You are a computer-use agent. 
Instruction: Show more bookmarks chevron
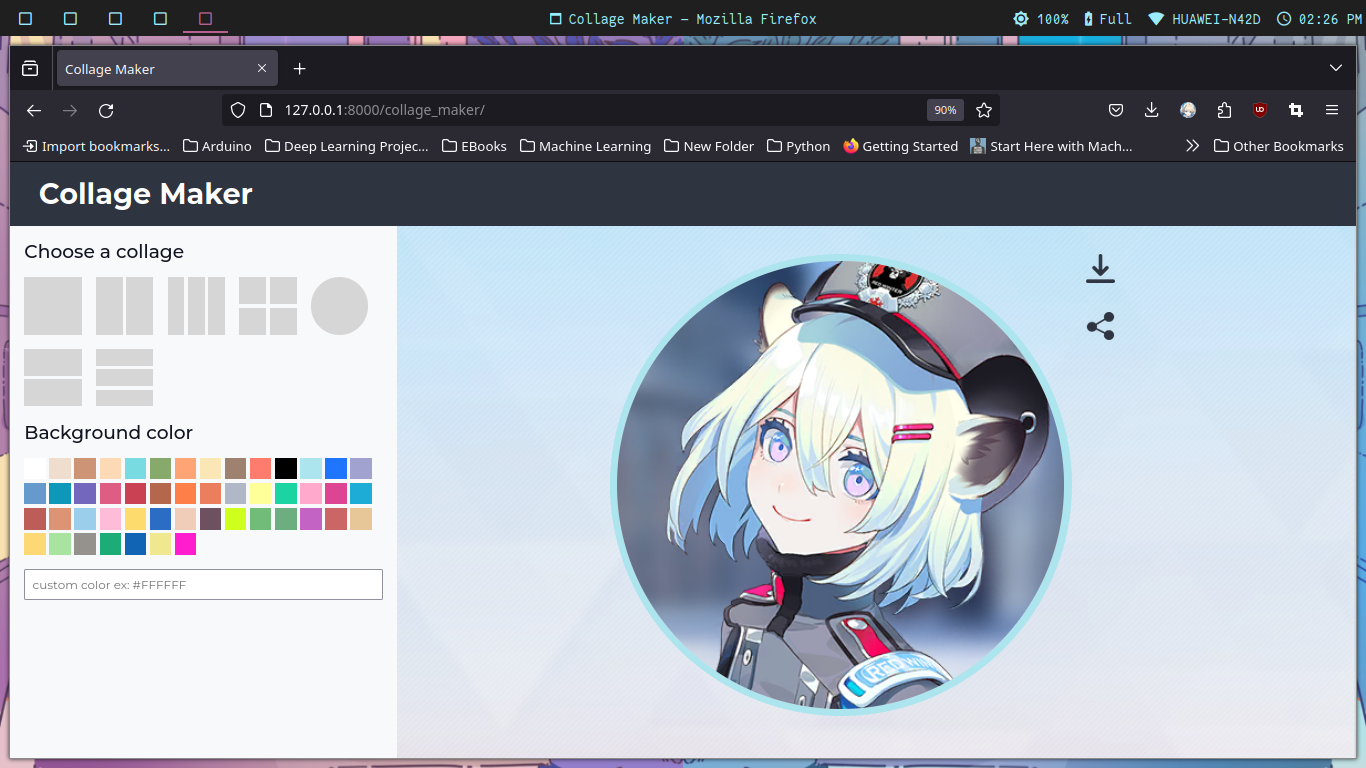[1192, 146]
